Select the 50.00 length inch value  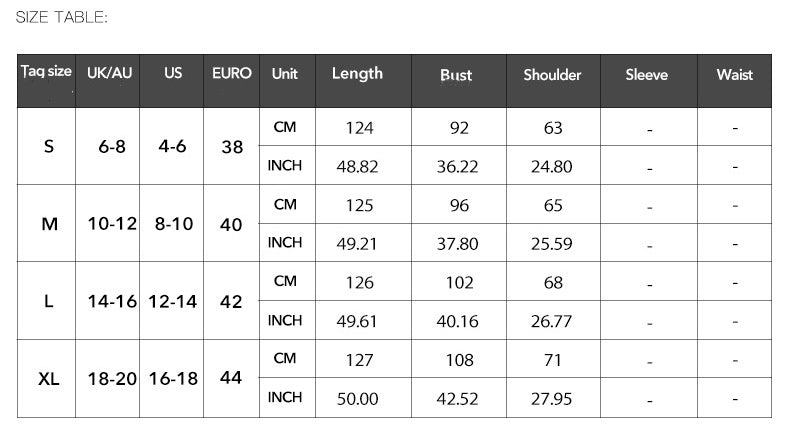pyautogui.click(x=357, y=399)
